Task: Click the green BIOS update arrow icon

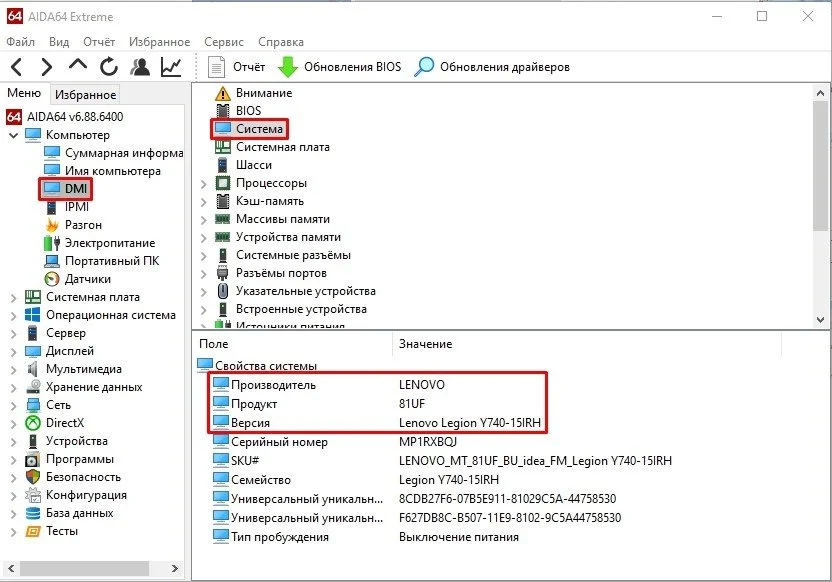Action: click(288, 67)
